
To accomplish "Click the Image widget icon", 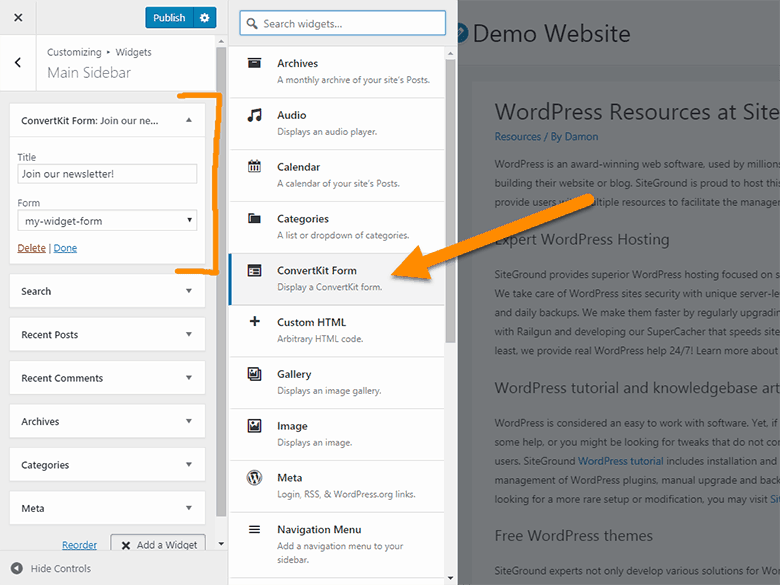I will [x=254, y=426].
